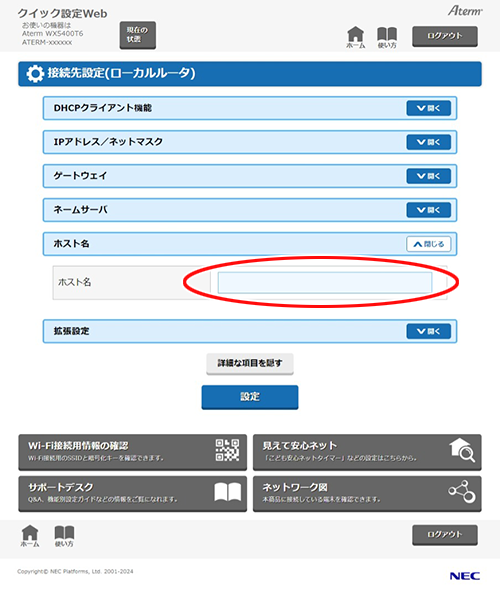This screenshot has height=607, width=500.
Task: Click the クイック設定Web title text
Action: (x=62, y=14)
